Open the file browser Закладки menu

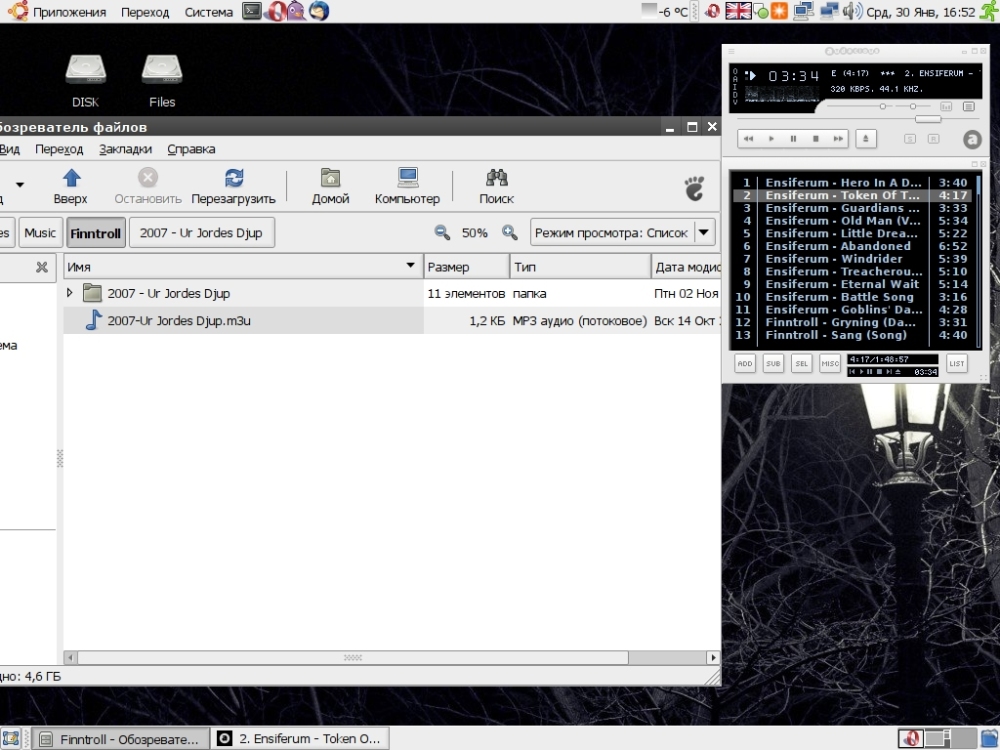tap(126, 149)
